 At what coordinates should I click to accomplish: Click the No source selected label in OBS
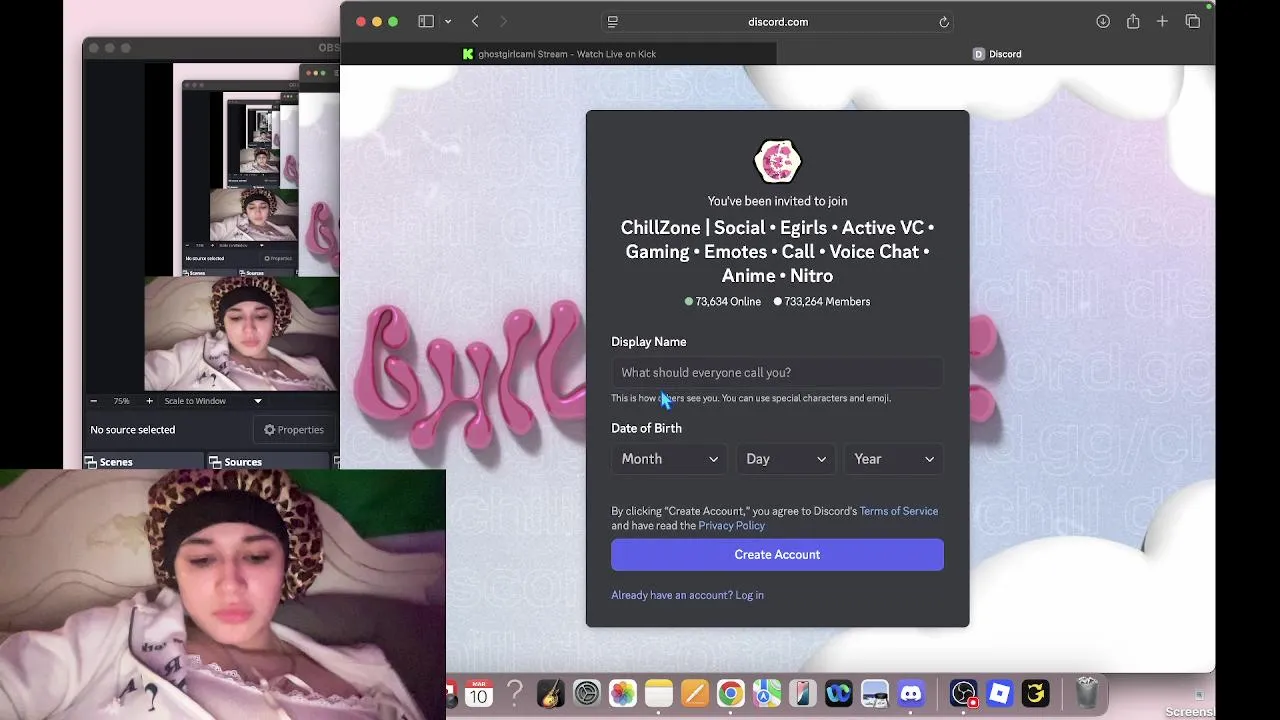(133, 430)
